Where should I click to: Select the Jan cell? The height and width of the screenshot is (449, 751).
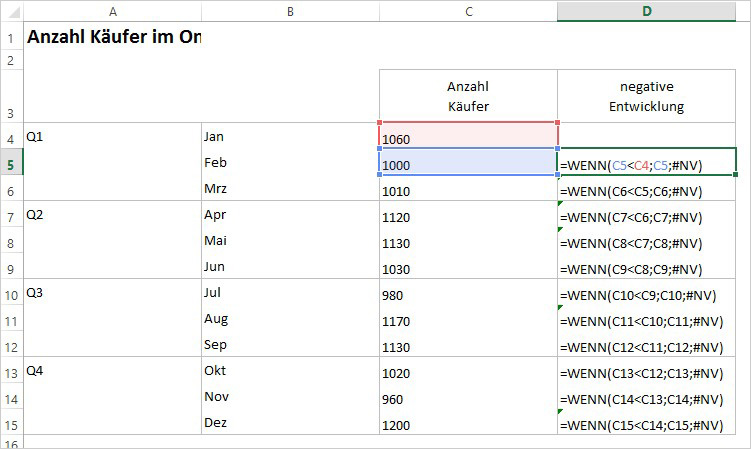coord(290,136)
